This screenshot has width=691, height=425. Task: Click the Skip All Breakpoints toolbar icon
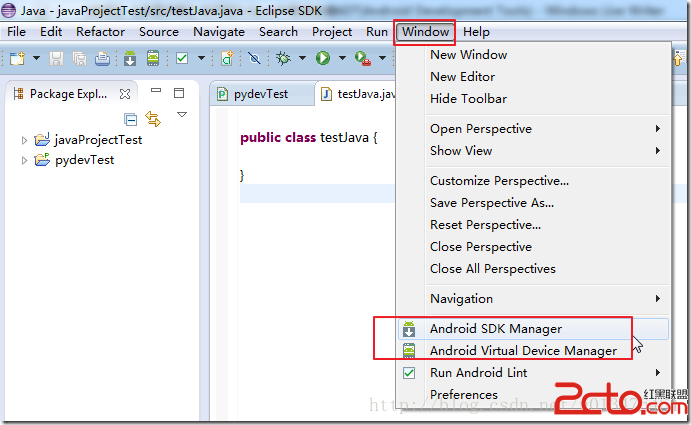[254, 58]
